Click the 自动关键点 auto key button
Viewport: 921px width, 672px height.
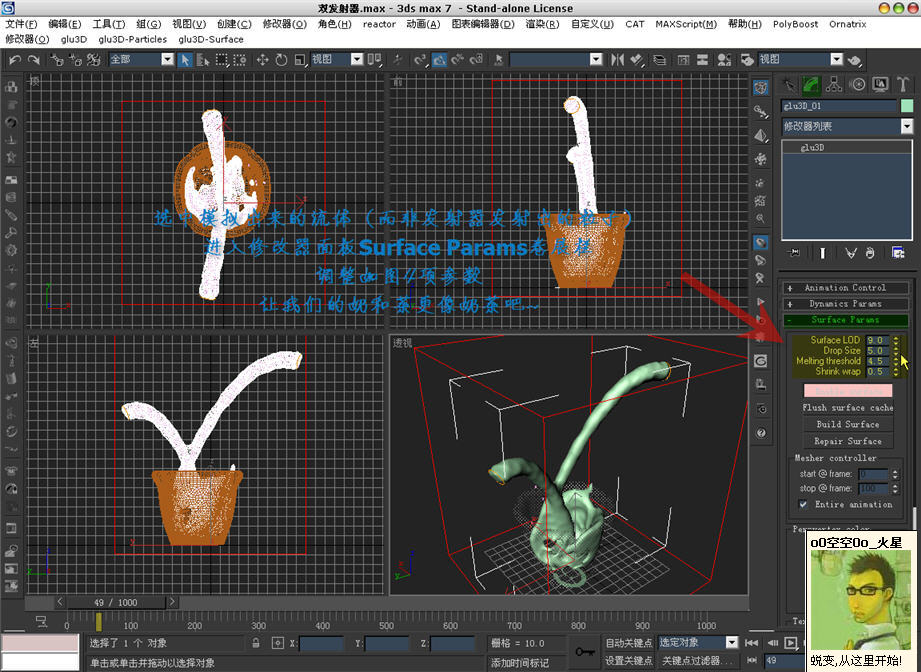coord(628,643)
